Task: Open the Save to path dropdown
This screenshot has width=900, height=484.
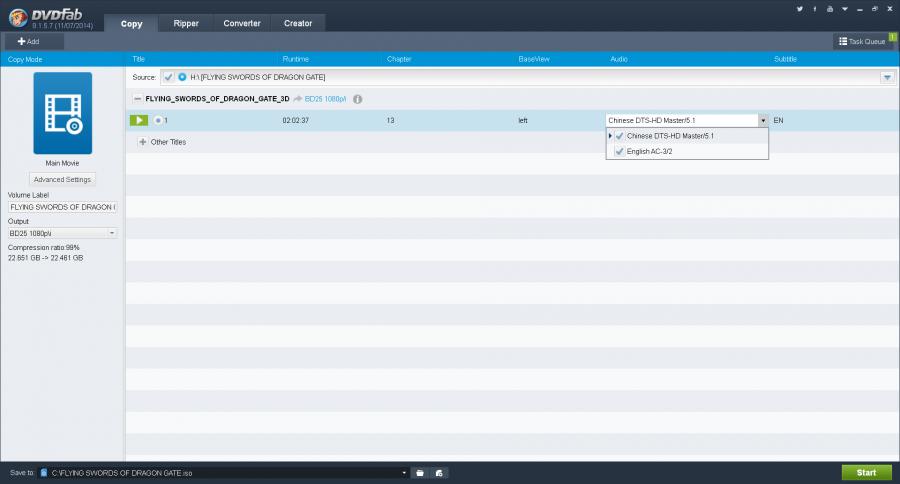Action: [x=404, y=473]
